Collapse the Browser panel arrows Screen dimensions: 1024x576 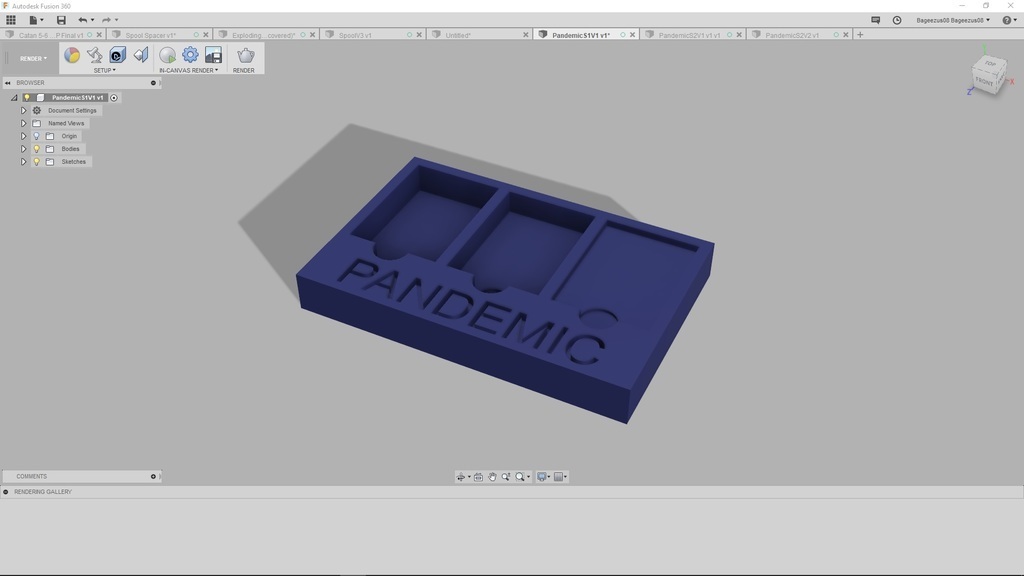(8, 83)
